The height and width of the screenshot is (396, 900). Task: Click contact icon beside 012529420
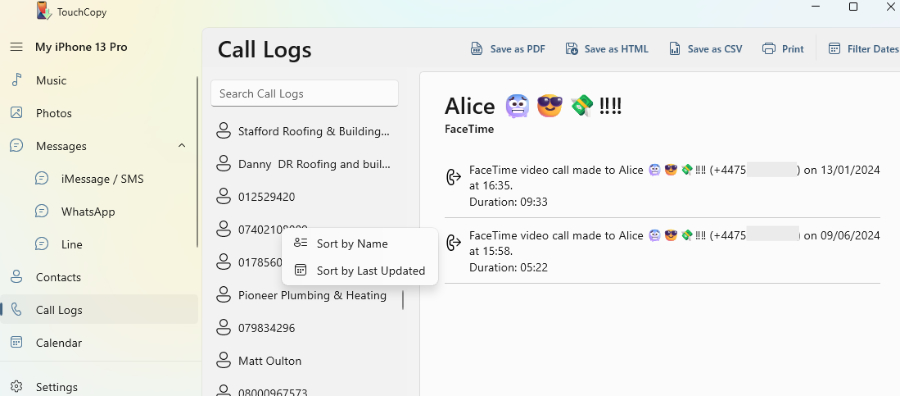click(223, 197)
